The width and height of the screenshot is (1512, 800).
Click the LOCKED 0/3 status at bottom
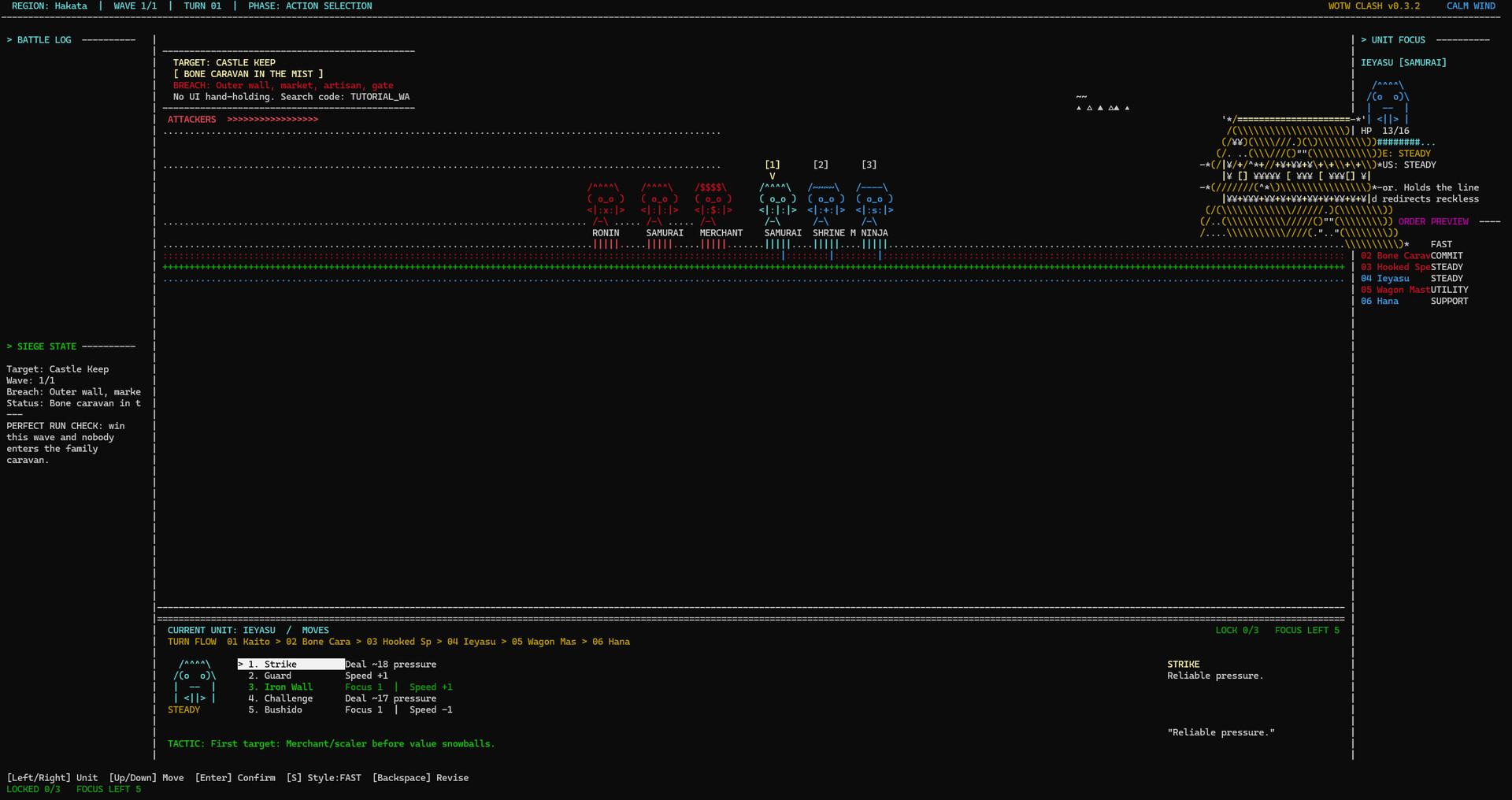33,790
